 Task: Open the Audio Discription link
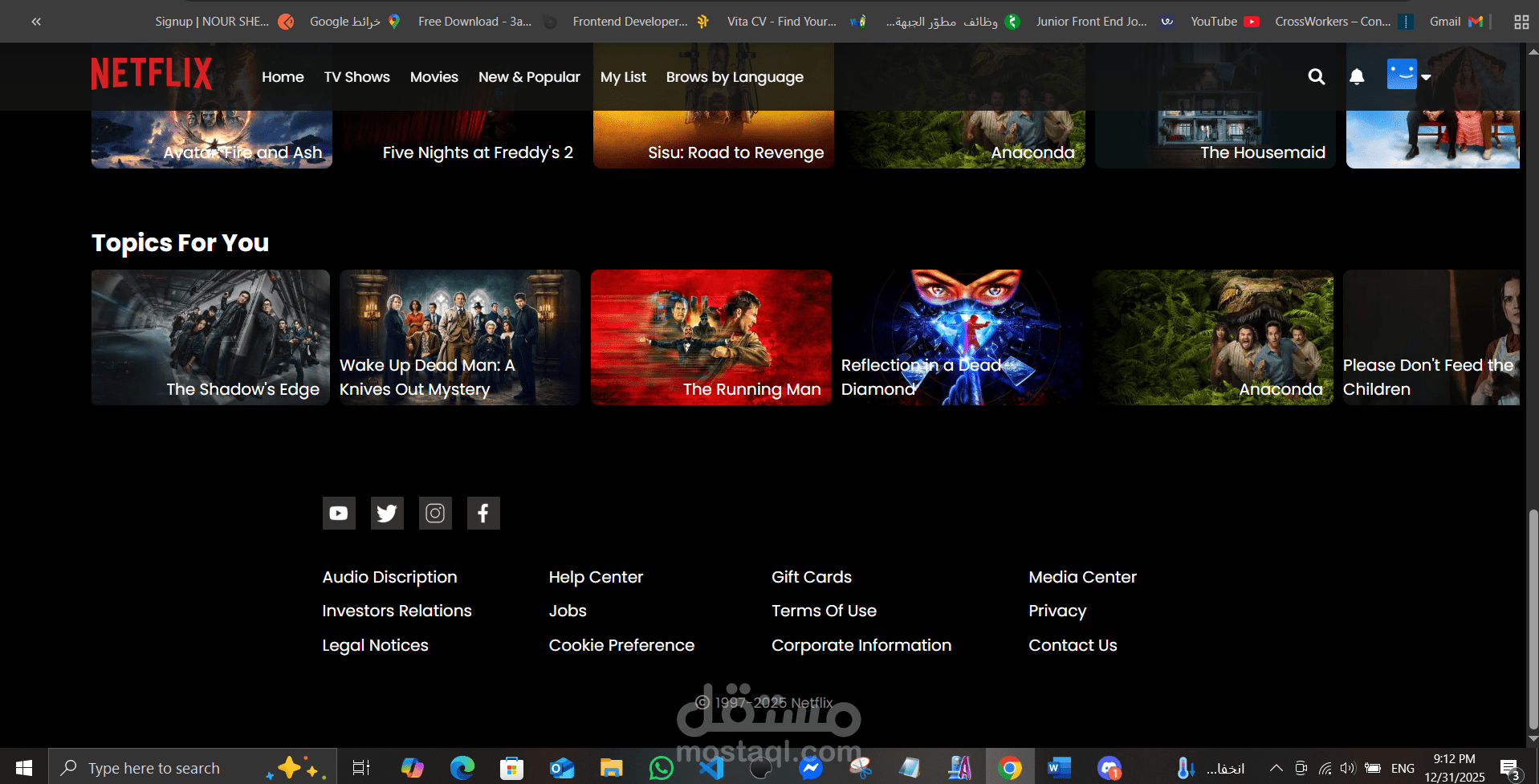pos(389,577)
